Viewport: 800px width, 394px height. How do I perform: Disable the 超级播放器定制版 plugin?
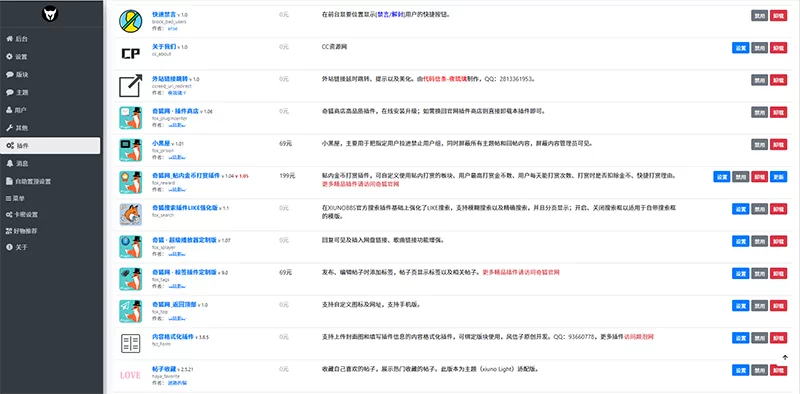[x=759, y=241]
